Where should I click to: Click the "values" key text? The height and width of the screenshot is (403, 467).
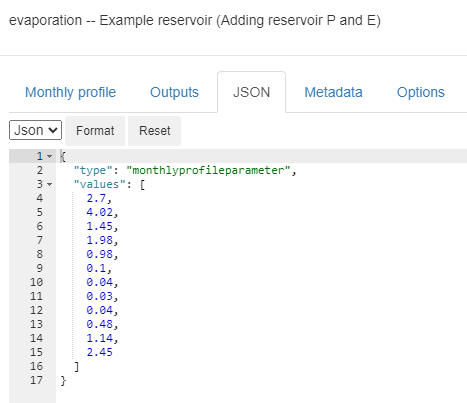pyautogui.click(x=96, y=184)
